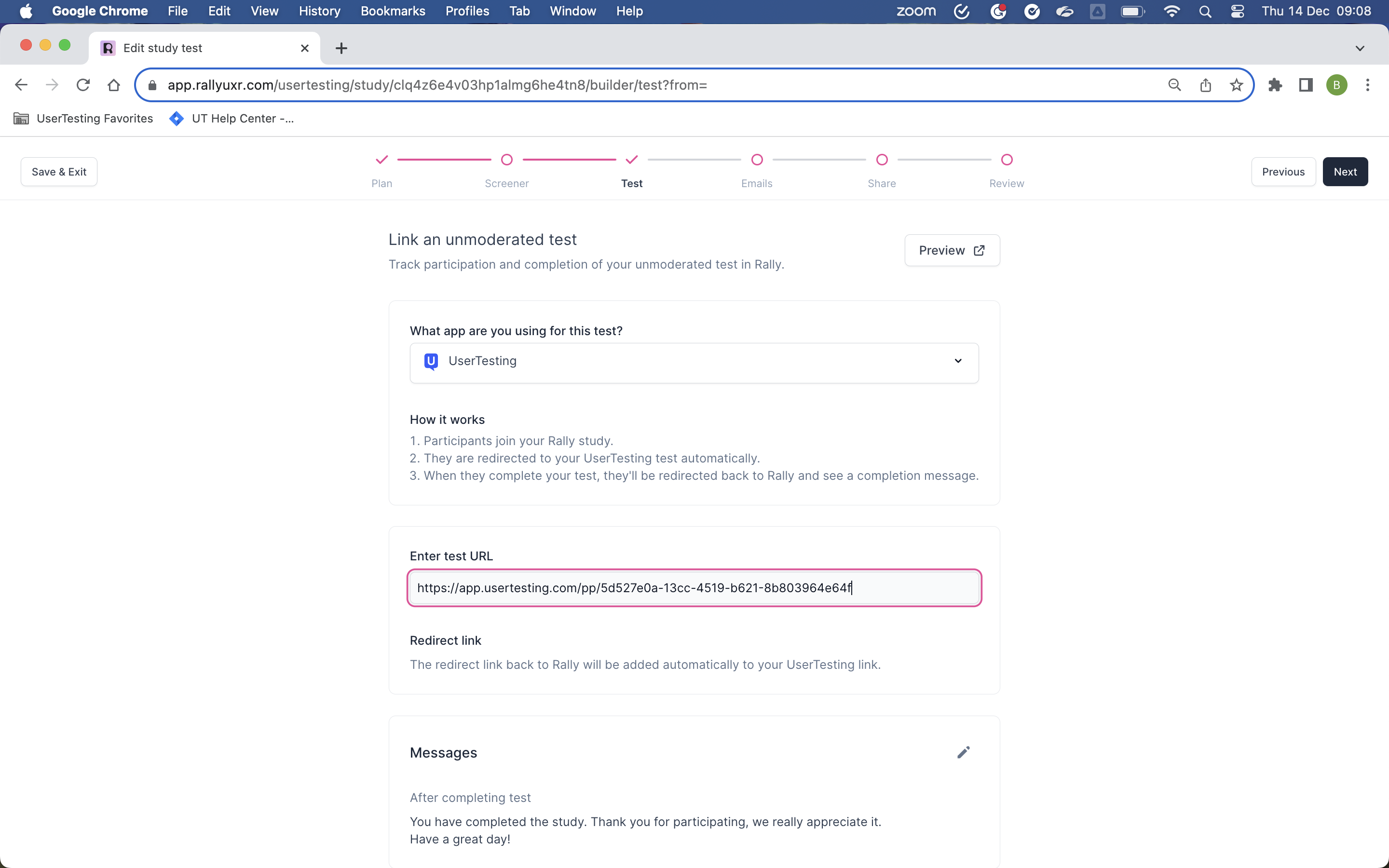Open the home page icon
The image size is (1389, 868).
pos(113,84)
